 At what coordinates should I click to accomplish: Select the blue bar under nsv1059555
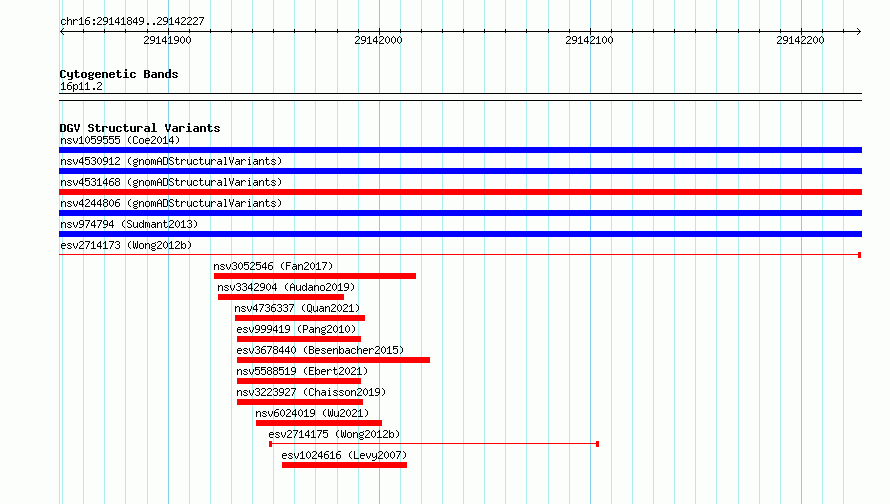[460, 150]
